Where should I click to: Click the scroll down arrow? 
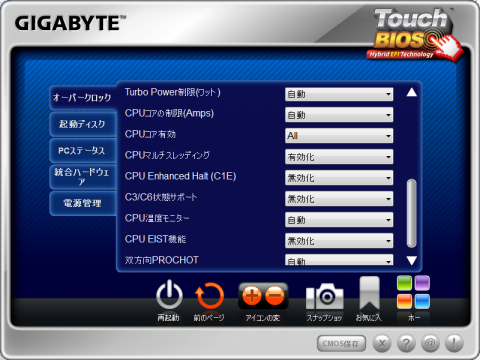(x=412, y=261)
